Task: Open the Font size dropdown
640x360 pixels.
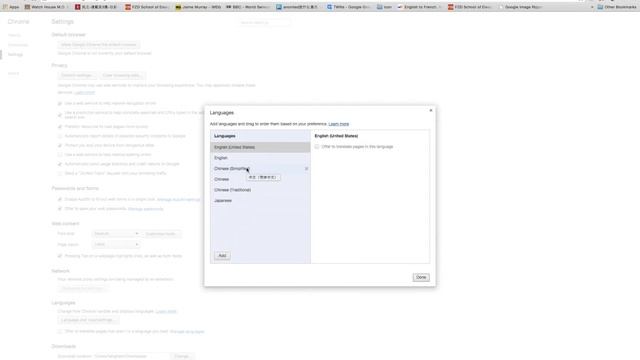Action: coord(116,234)
